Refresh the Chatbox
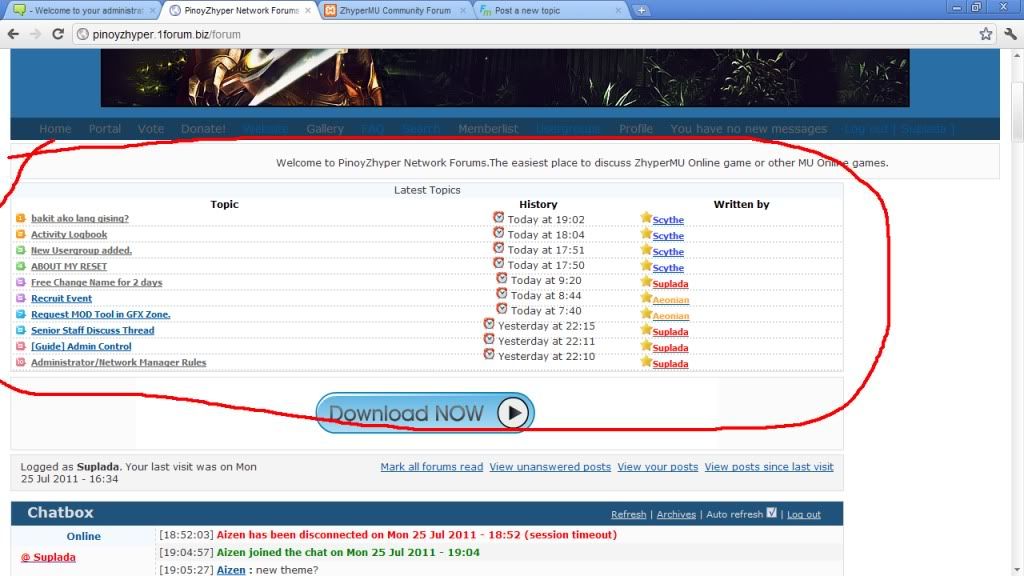Screen dimensions: 1024x576 click(x=628, y=515)
